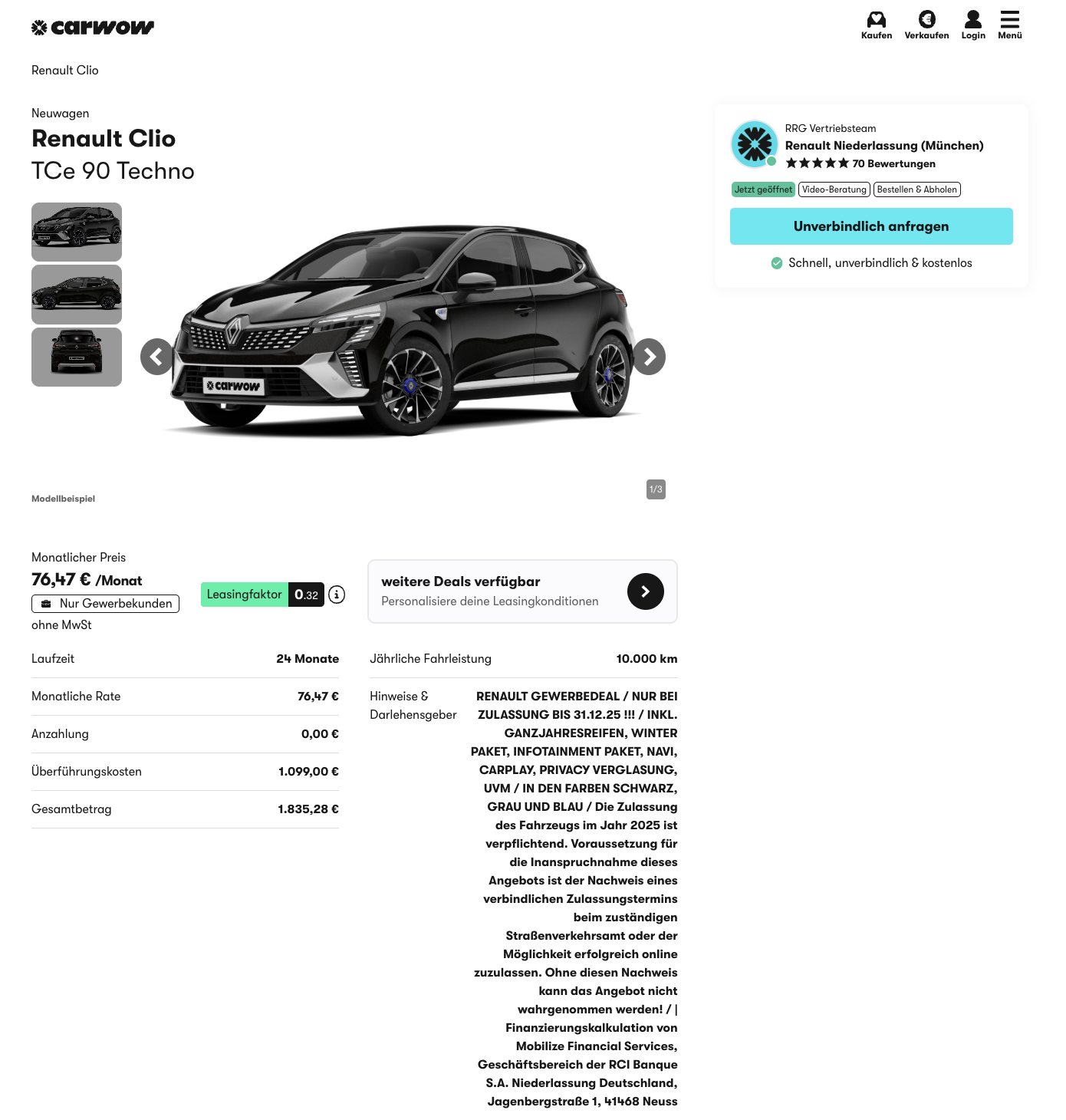Click the dealer avatar logo

point(755,143)
